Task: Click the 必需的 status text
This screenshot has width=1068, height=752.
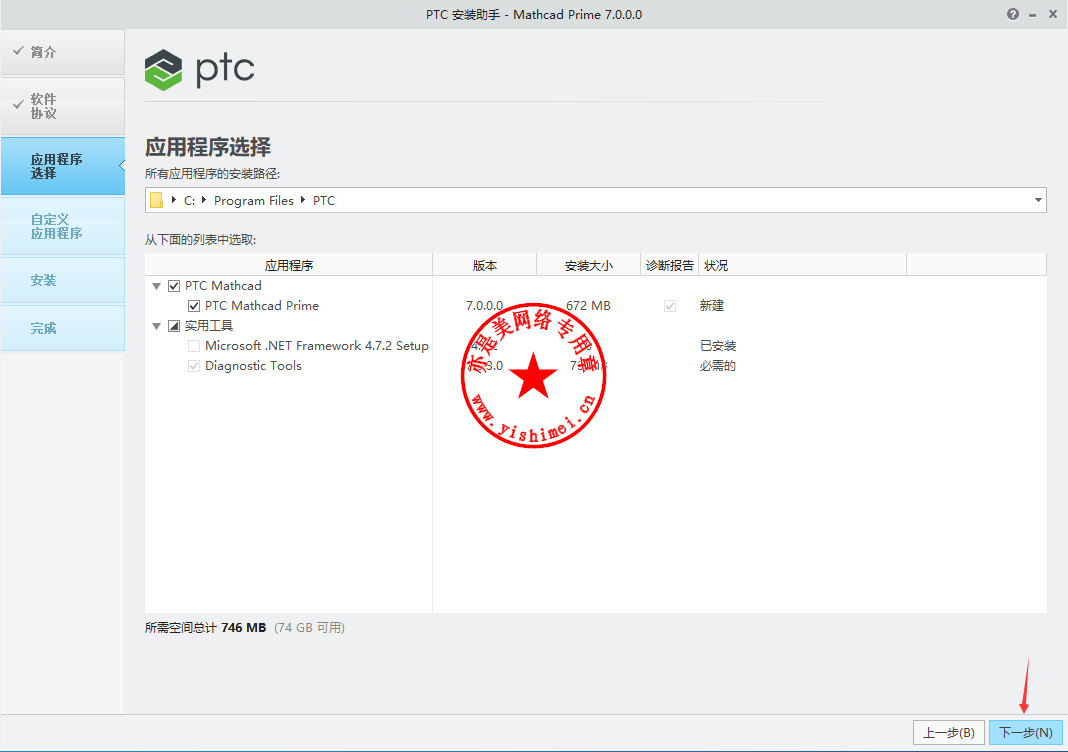Action: click(x=718, y=366)
